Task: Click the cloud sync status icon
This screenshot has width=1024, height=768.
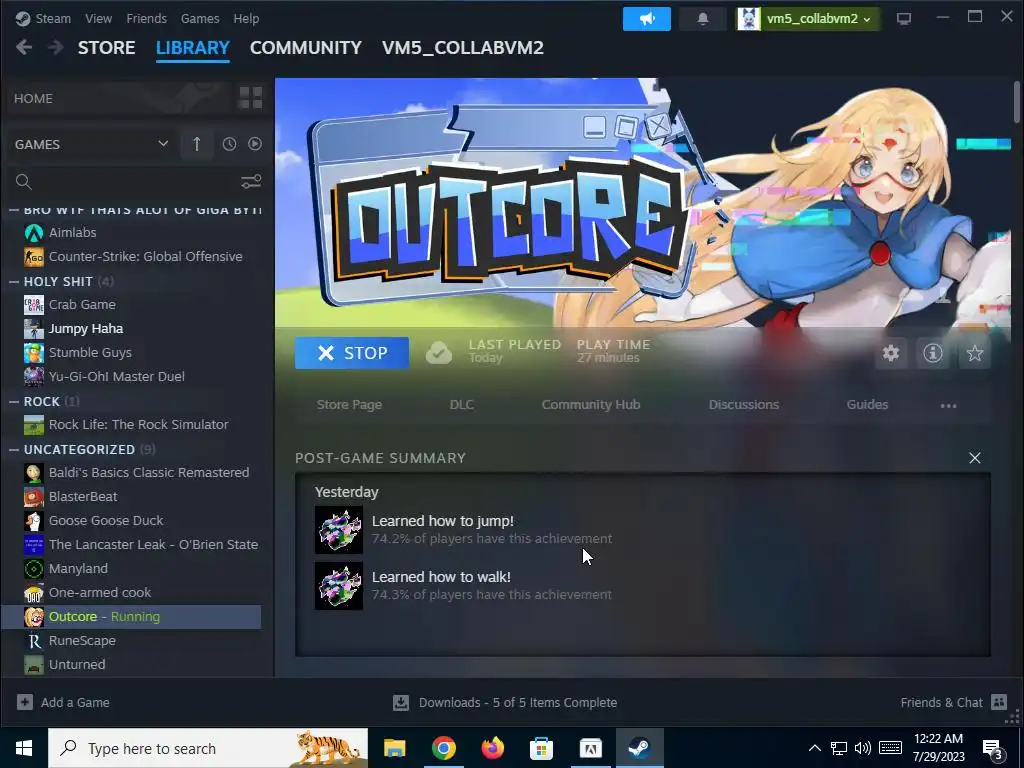Action: click(438, 353)
